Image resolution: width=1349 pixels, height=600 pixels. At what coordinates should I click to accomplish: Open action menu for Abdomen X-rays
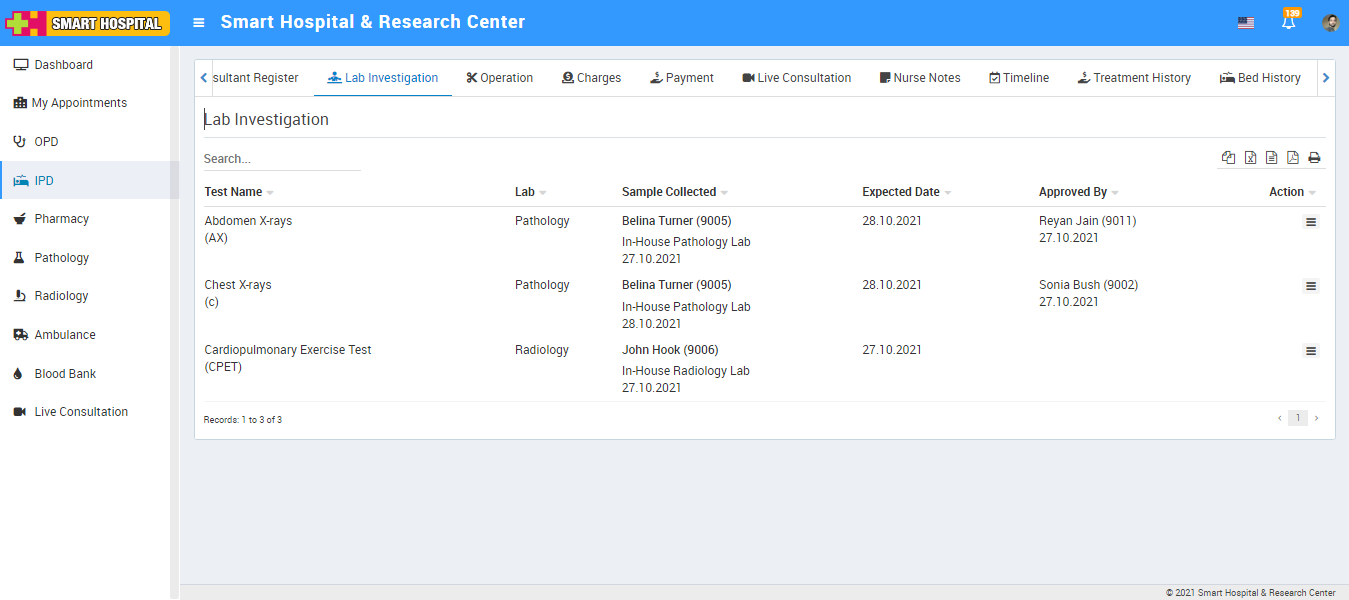pyautogui.click(x=1311, y=222)
